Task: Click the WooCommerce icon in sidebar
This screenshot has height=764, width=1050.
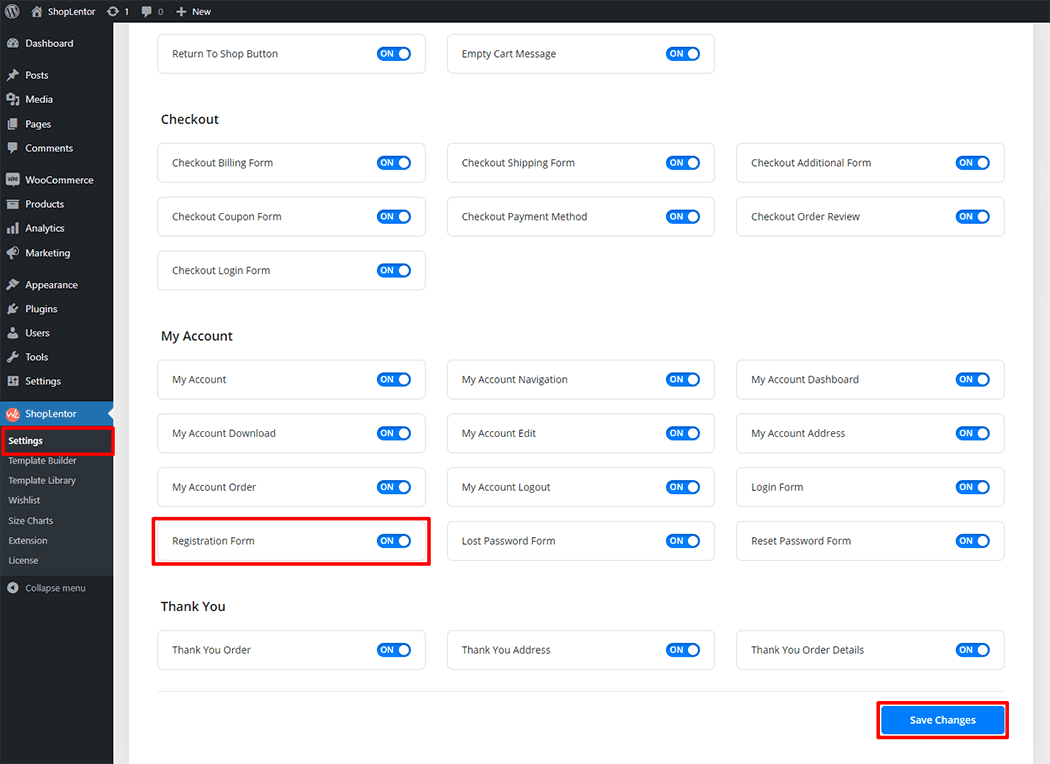Action: (x=13, y=180)
